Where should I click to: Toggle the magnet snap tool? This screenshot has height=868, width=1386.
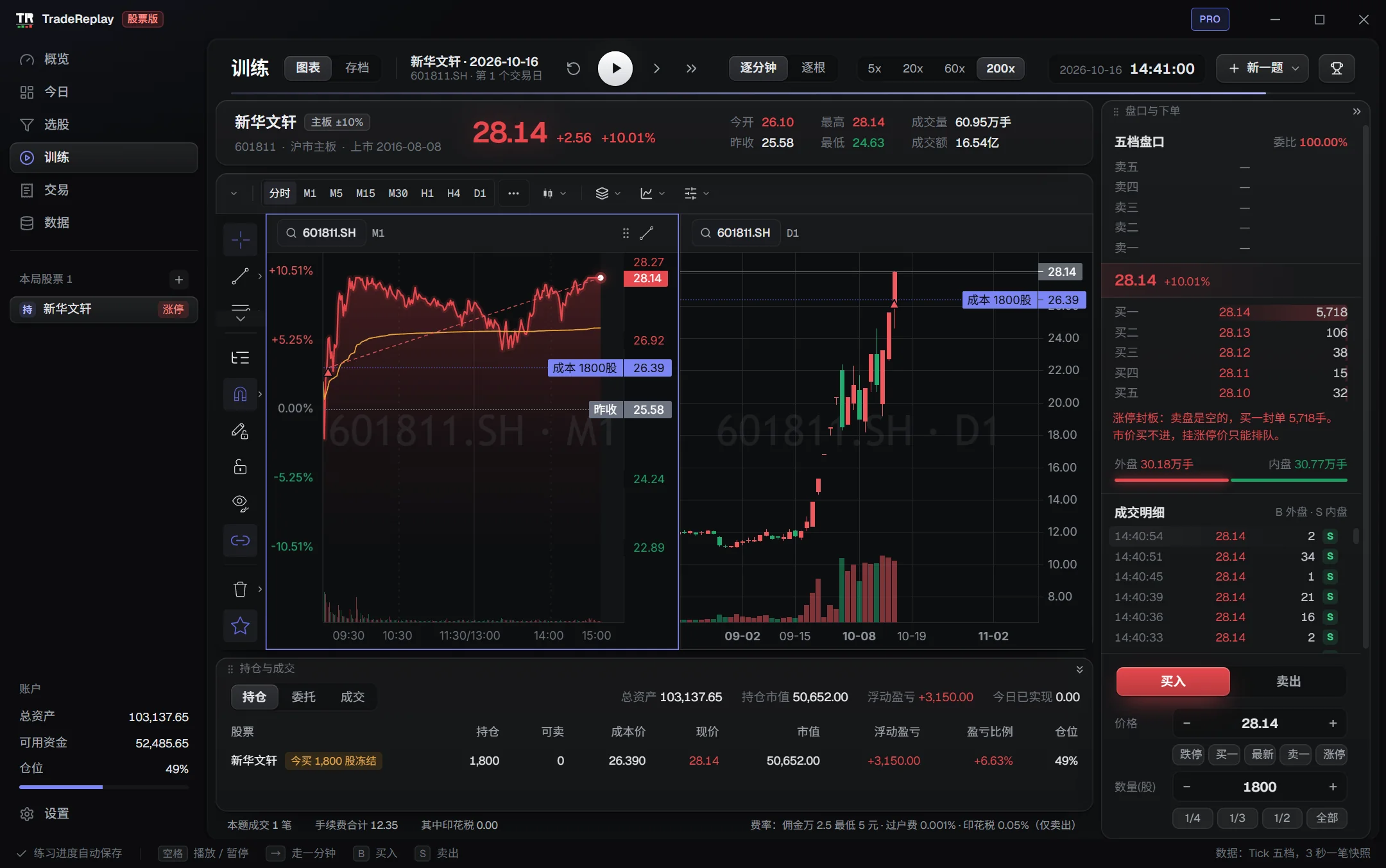tap(240, 394)
